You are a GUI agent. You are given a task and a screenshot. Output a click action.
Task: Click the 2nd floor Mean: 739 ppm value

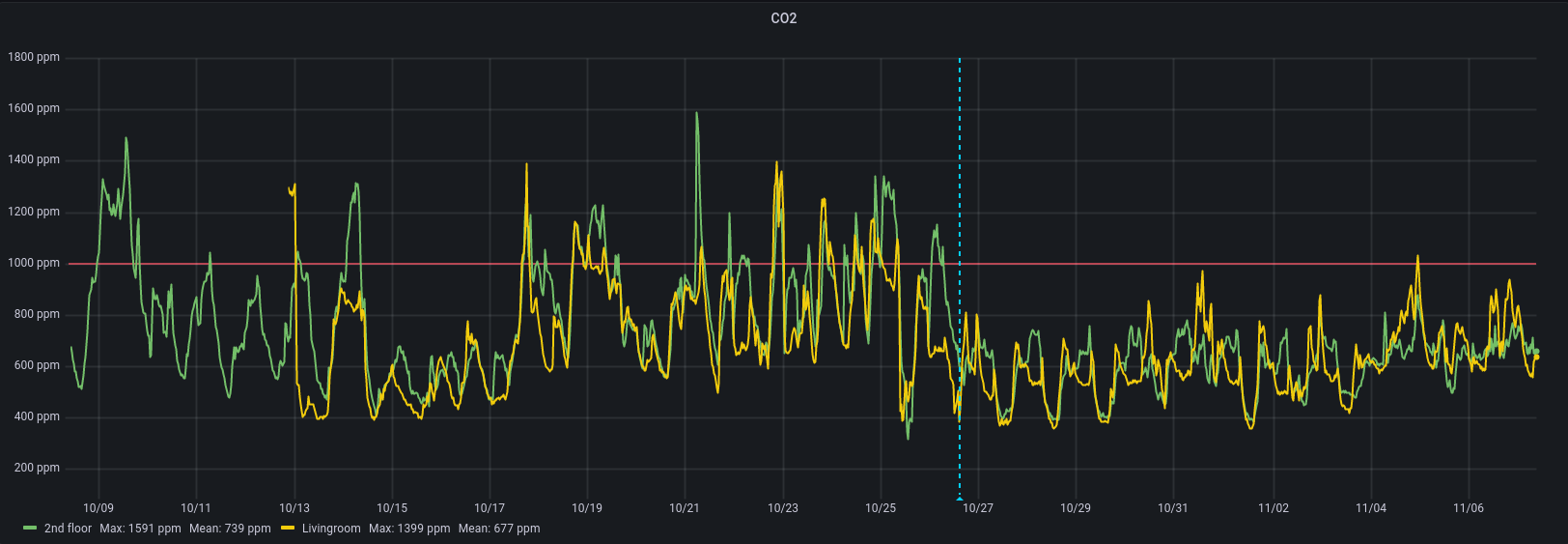pyautogui.click(x=230, y=529)
